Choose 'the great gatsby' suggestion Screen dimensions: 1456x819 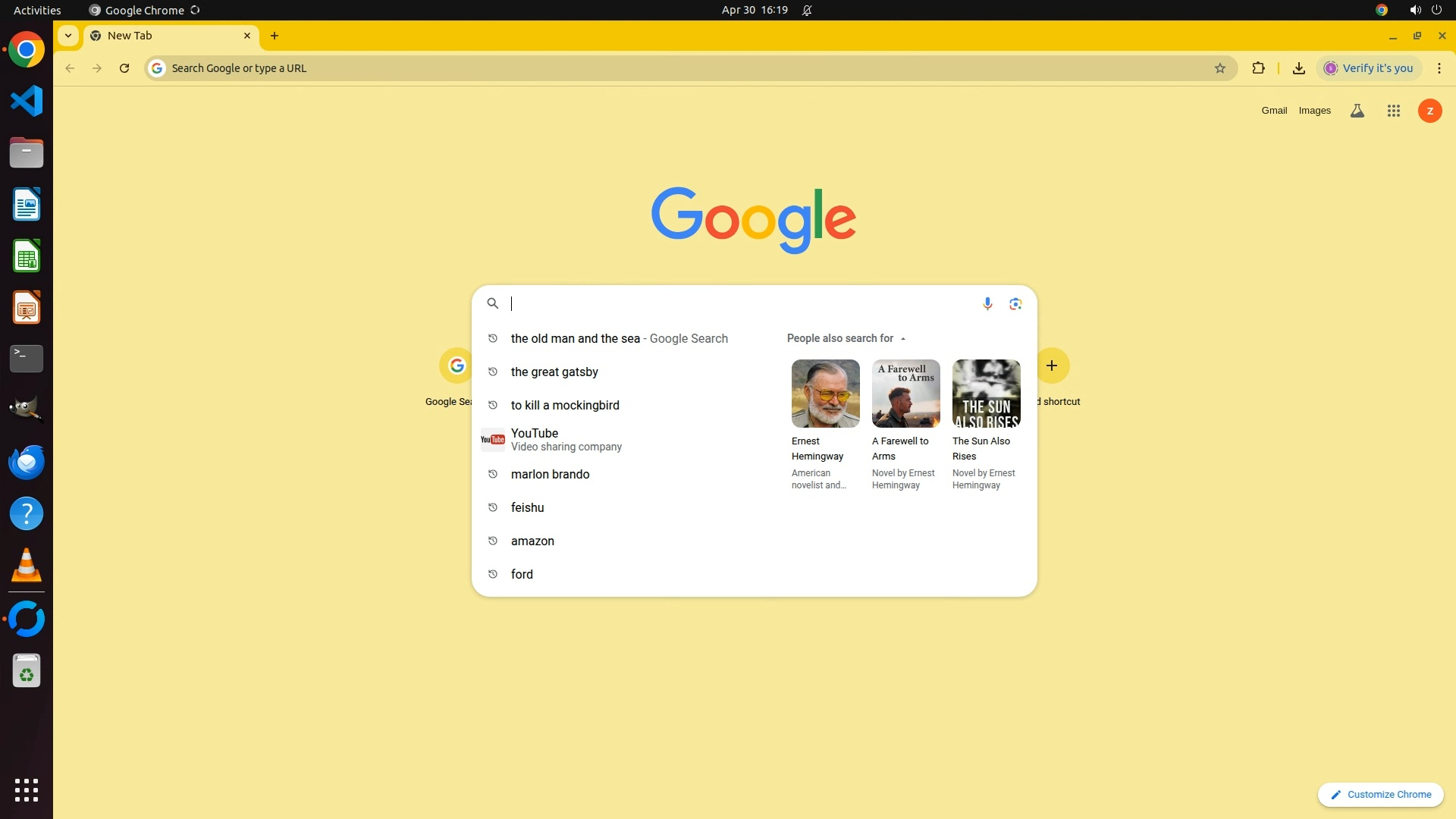coord(554,372)
